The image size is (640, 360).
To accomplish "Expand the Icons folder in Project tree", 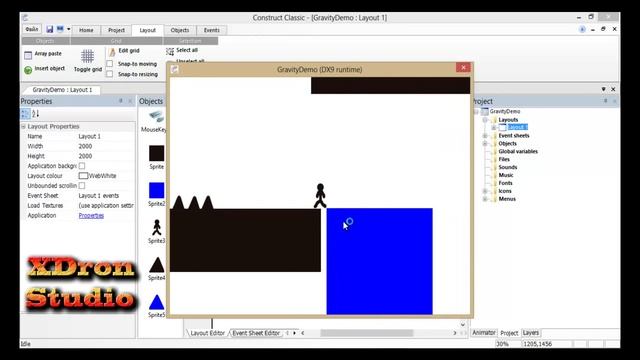I will point(485,191).
